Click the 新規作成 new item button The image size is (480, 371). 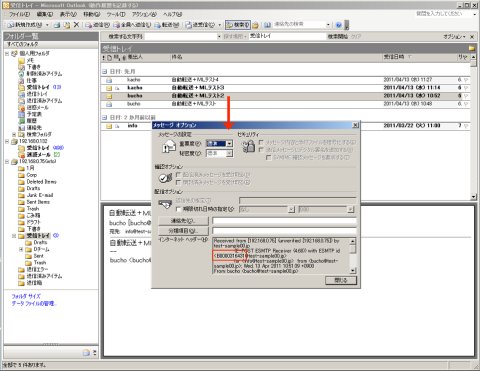point(25,25)
